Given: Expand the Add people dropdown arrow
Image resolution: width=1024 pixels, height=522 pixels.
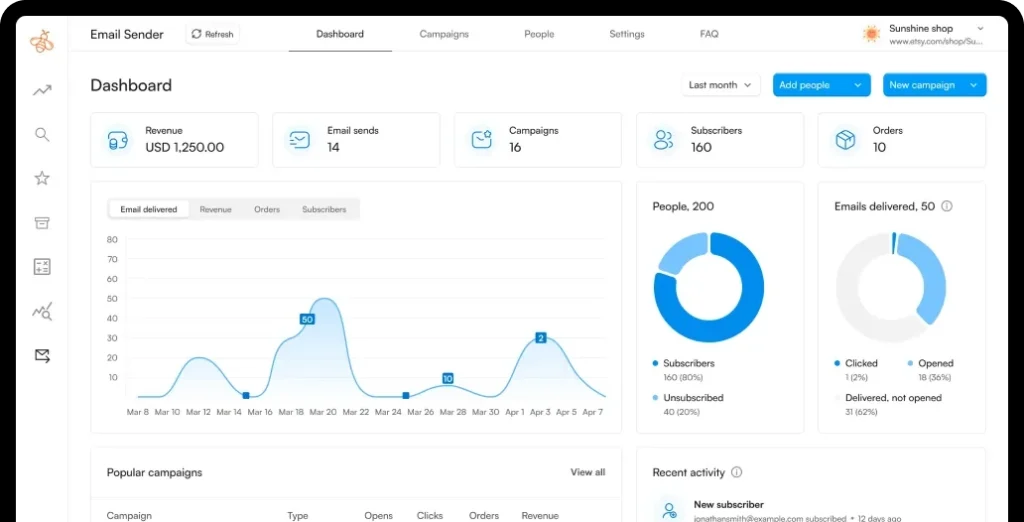Looking at the screenshot, I should tap(857, 85).
